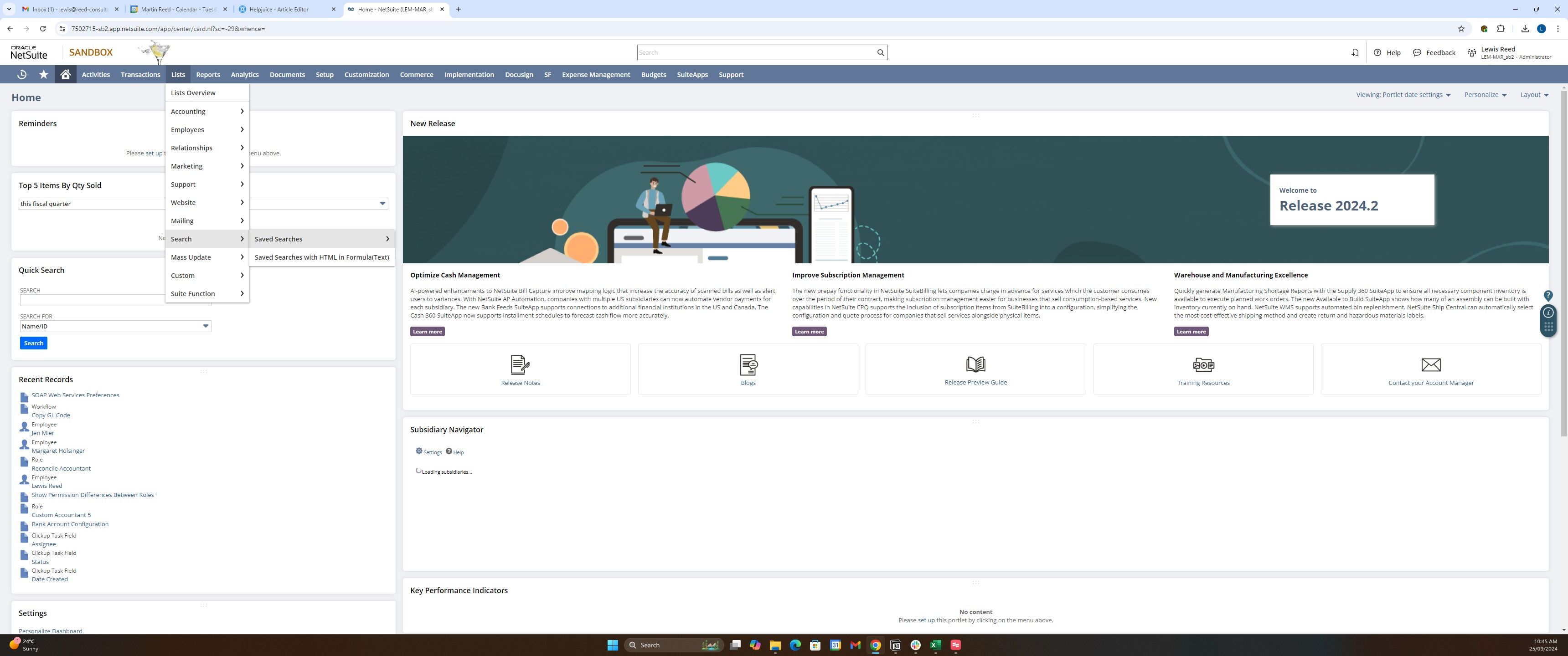Click the Recent Records clock icon
1568x656 pixels.
(x=22, y=74)
